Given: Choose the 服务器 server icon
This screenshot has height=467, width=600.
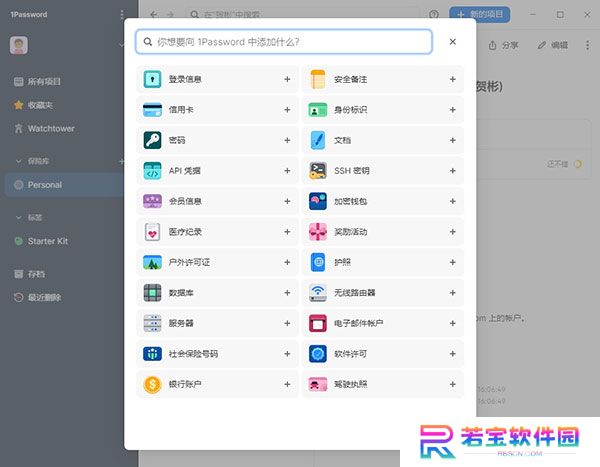Looking at the screenshot, I should [x=152, y=323].
